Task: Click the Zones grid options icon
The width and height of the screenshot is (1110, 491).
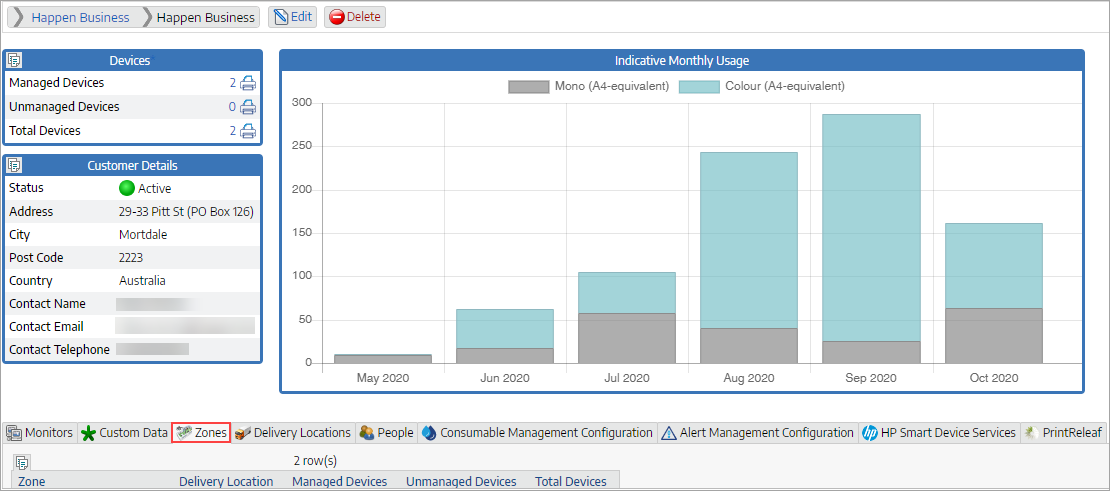Action: [x=22, y=462]
